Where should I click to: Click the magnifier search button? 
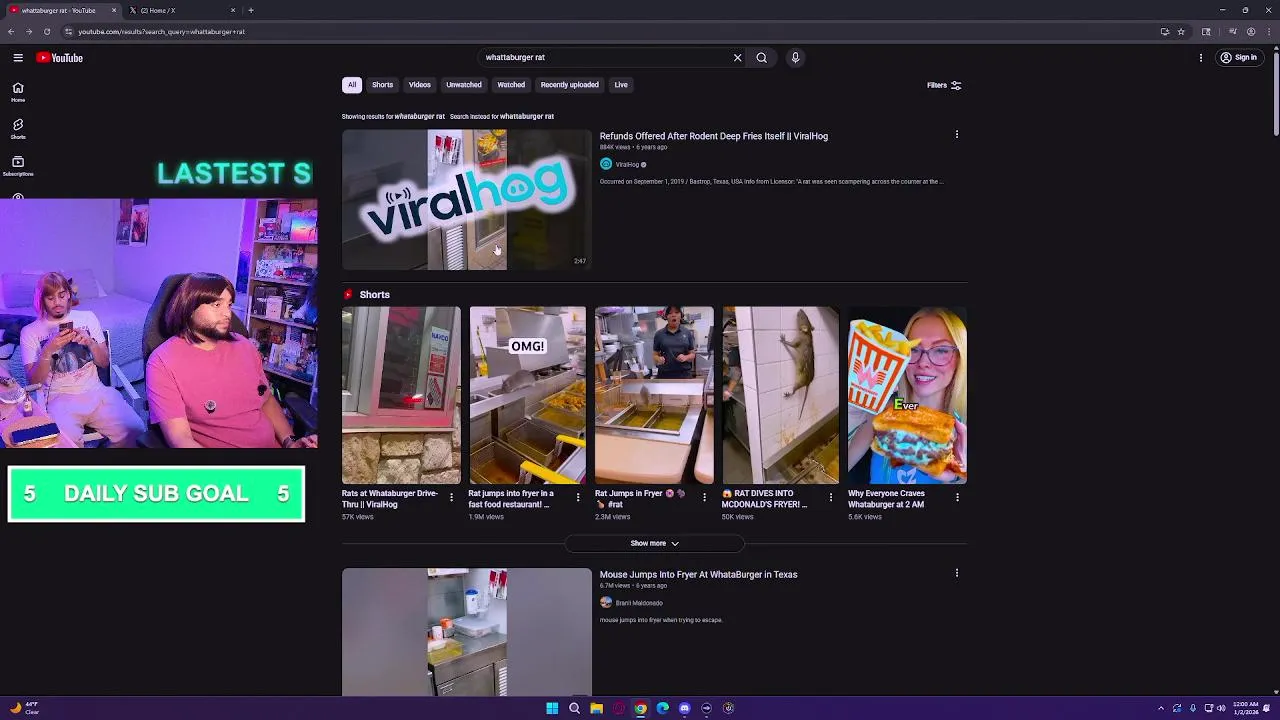762,57
